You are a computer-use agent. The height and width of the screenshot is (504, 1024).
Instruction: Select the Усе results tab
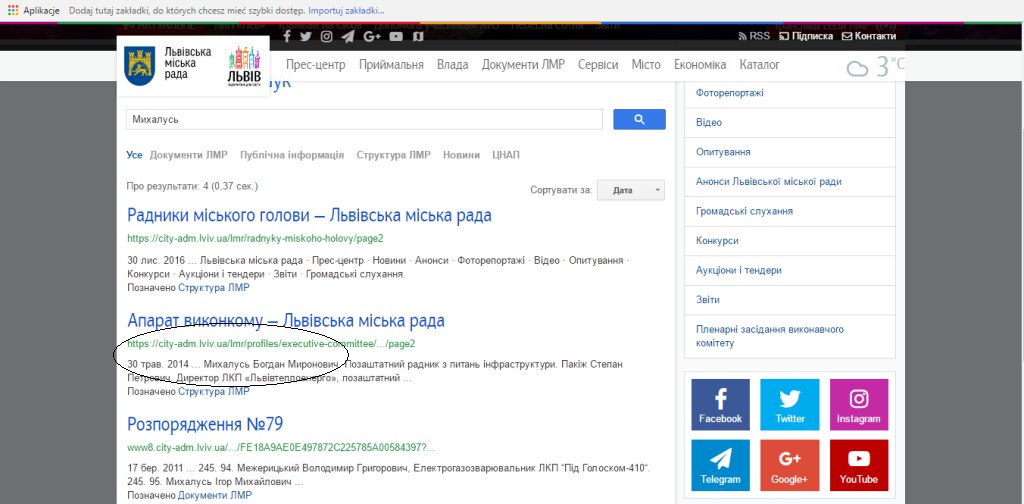(134, 155)
